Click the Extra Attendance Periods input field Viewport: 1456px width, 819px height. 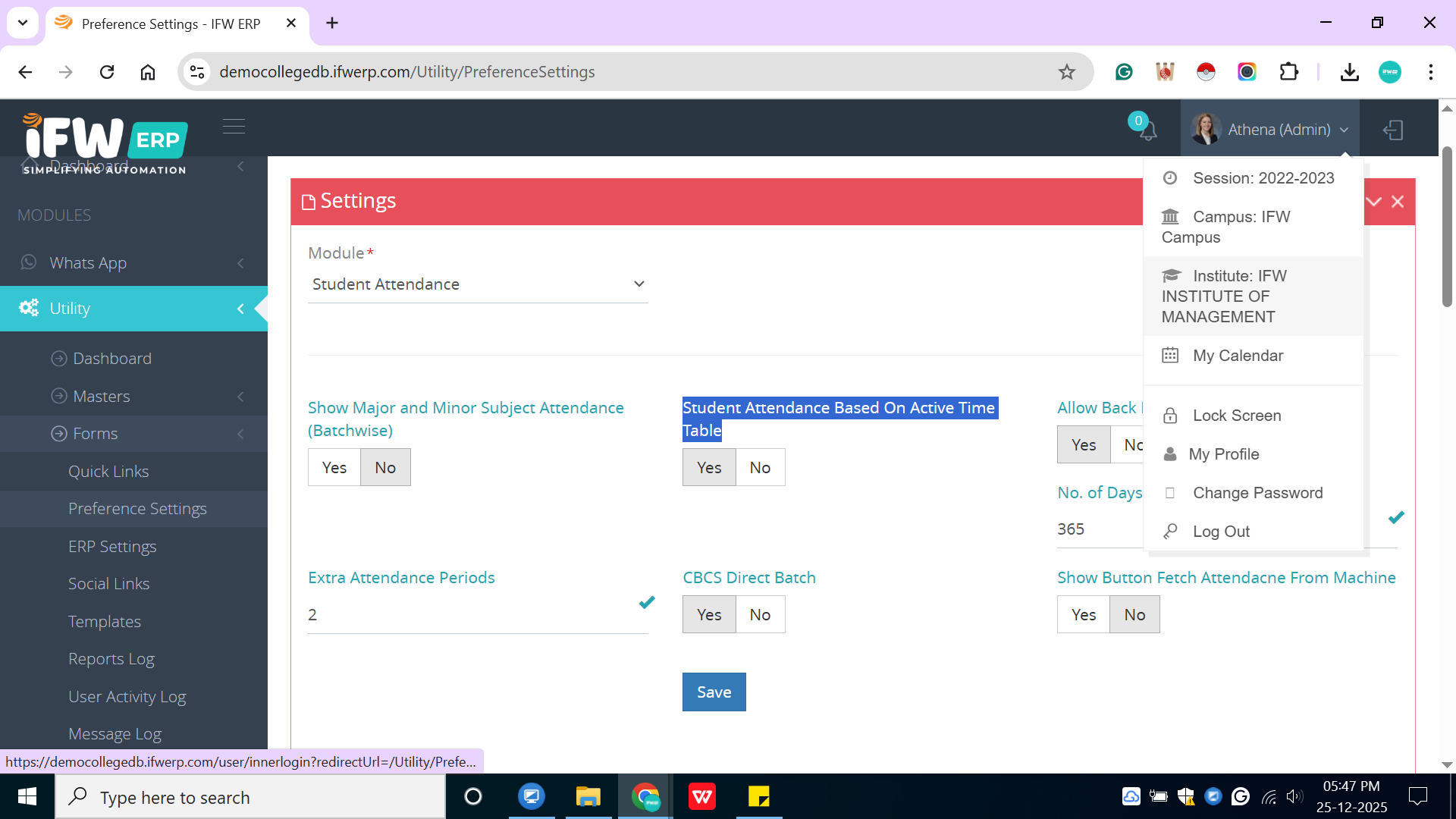[470, 615]
